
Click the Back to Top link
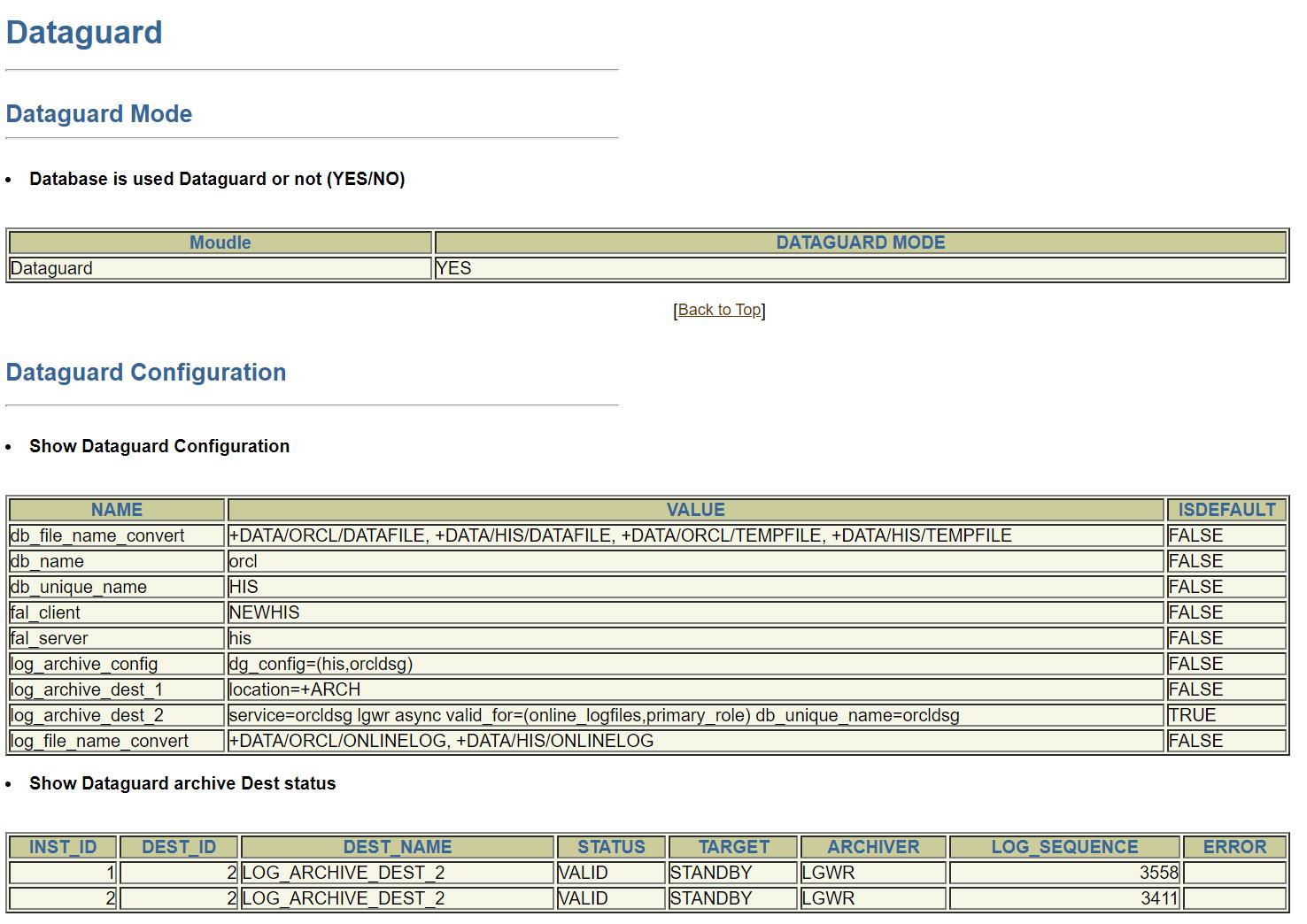click(719, 310)
